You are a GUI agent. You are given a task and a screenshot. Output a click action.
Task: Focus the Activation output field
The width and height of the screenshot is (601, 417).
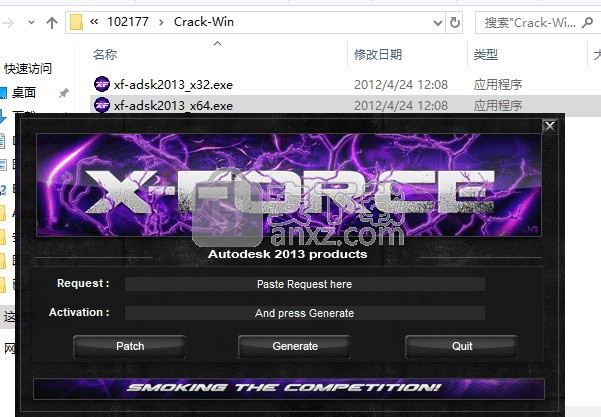pos(305,313)
